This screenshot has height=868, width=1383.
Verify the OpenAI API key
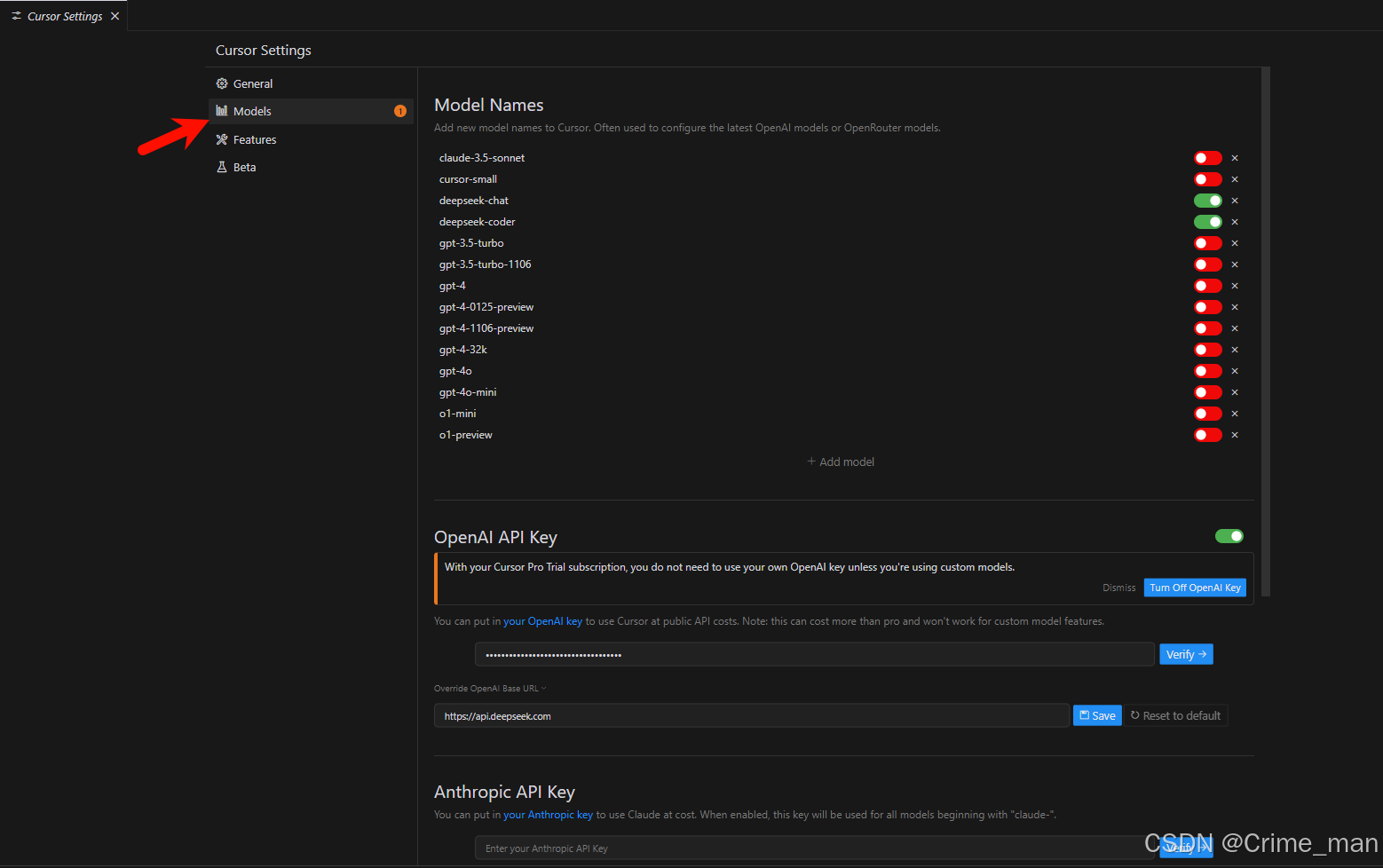pos(1186,654)
